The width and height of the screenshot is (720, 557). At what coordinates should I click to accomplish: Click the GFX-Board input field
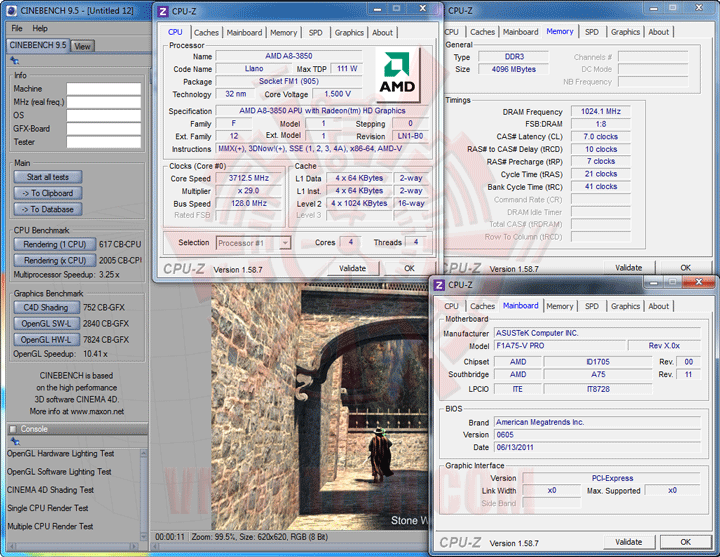(104, 129)
